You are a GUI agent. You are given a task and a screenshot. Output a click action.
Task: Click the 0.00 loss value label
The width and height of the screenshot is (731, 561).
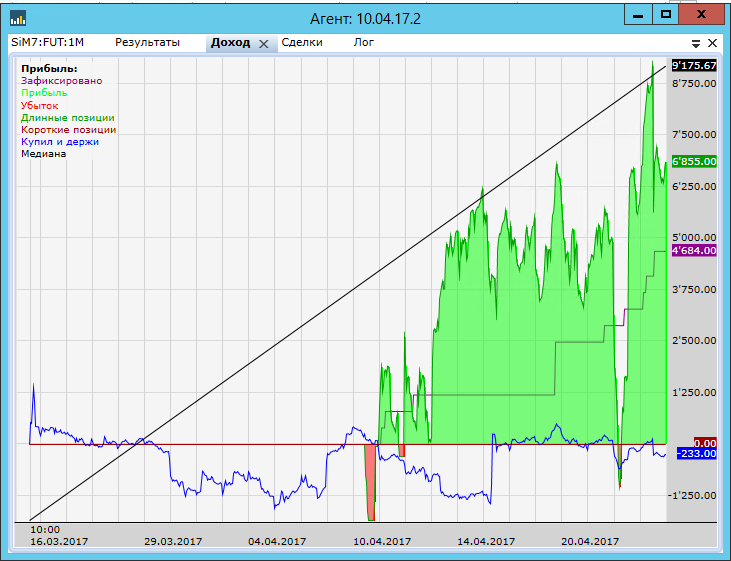click(705, 443)
